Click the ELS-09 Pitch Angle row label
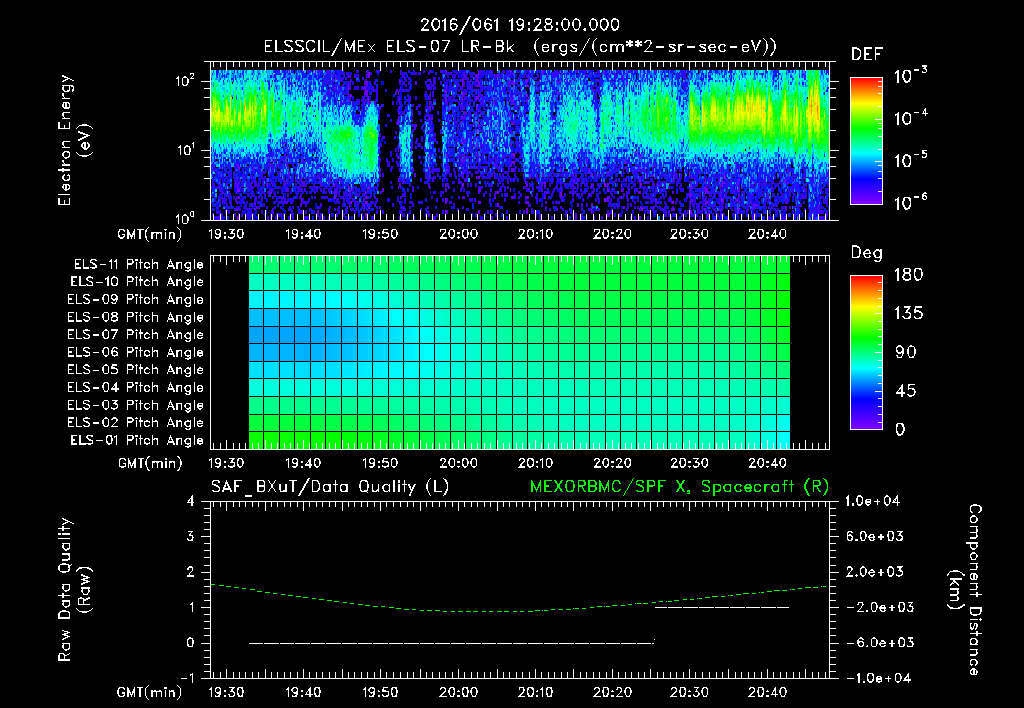The image size is (1024, 708). coord(136,300)
